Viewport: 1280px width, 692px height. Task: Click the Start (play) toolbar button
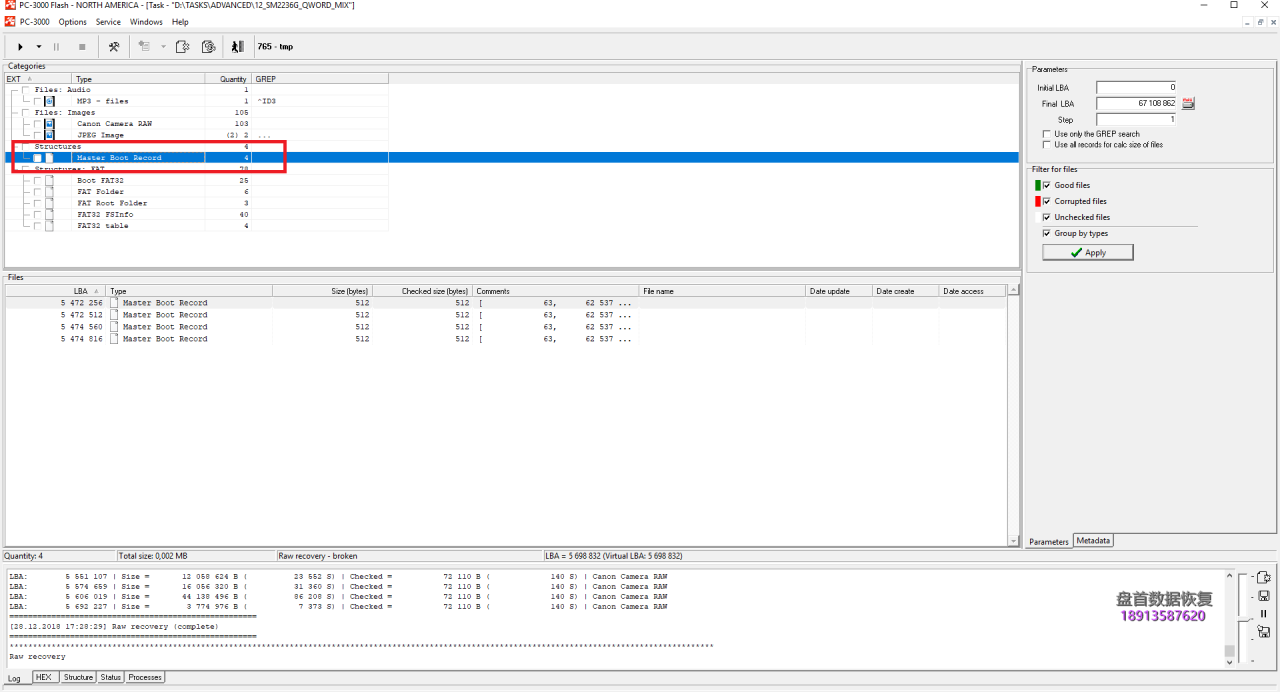click(20, 47)
